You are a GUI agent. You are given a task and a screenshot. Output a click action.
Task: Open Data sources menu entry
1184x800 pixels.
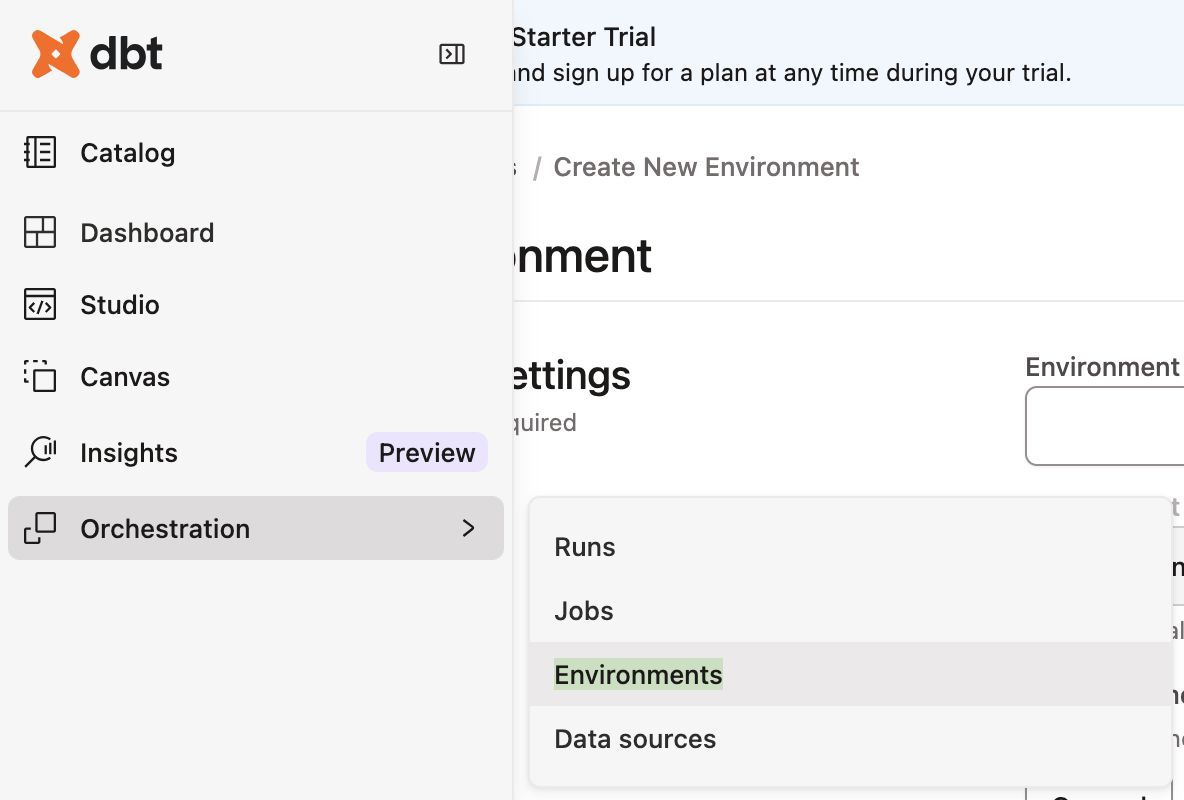click(x=635, y=739)
